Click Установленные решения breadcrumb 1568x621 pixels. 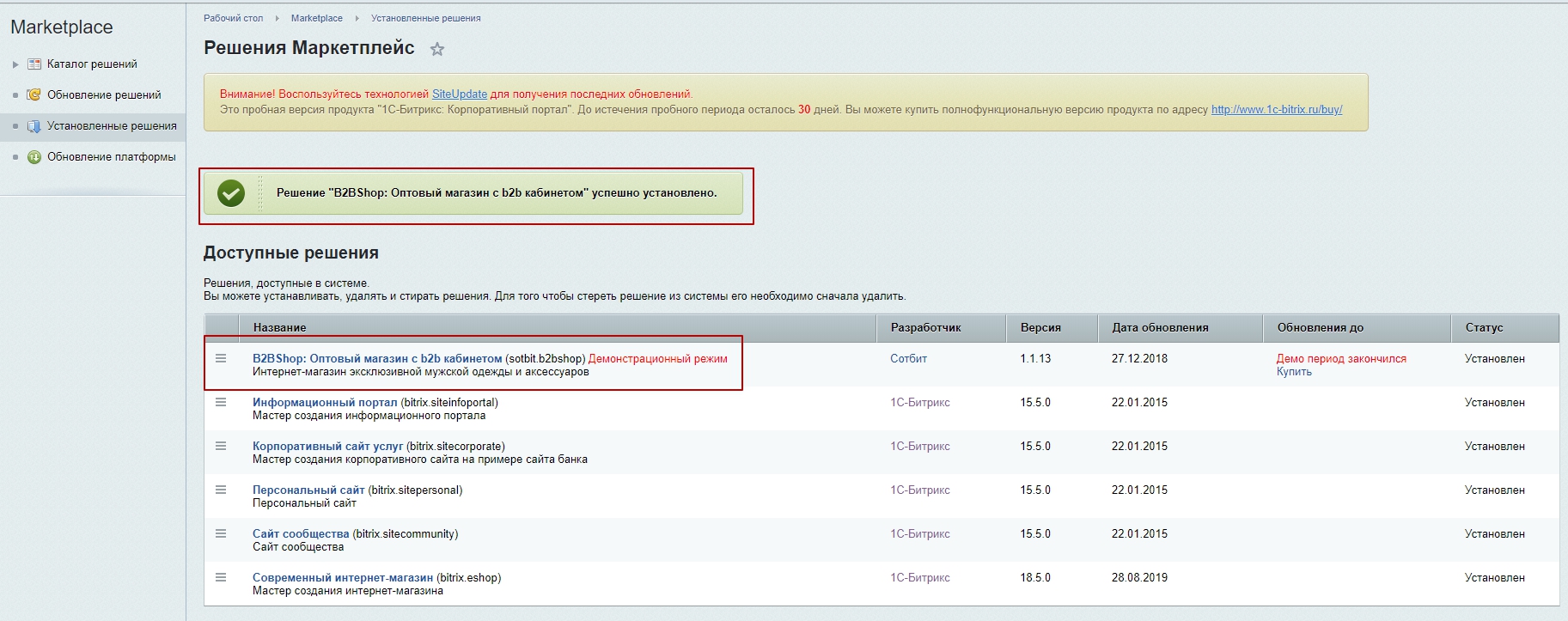click(x=426, y=18)
